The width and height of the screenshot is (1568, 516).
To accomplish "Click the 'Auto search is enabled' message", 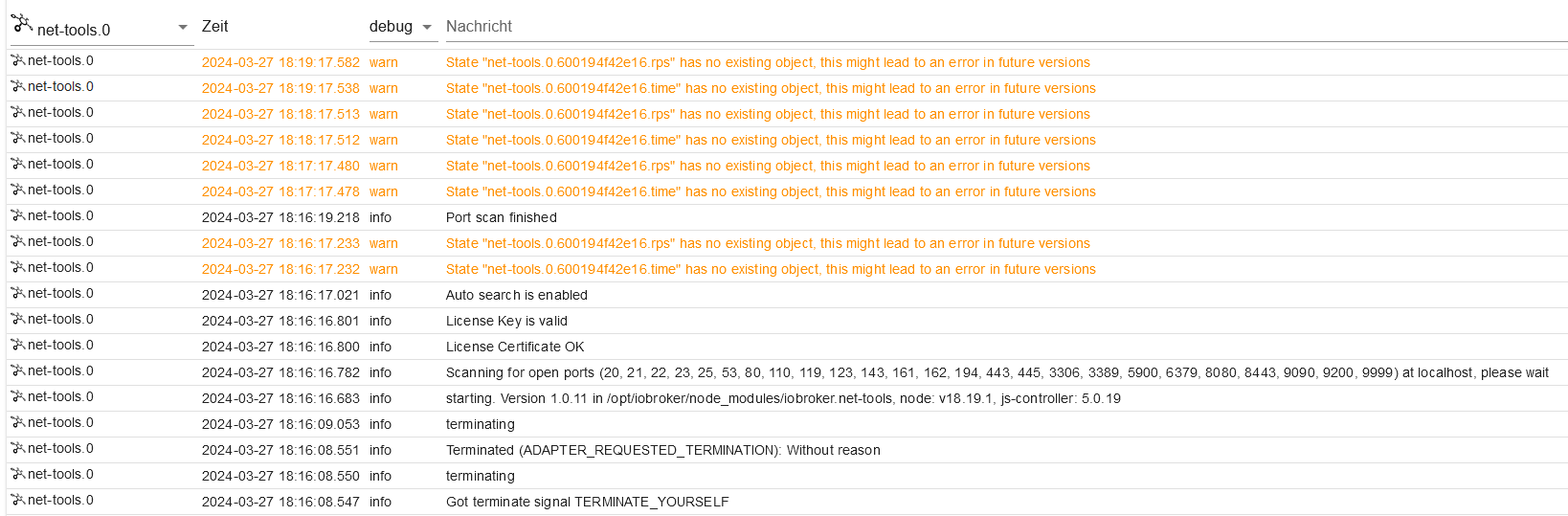I will pos(517,295).
